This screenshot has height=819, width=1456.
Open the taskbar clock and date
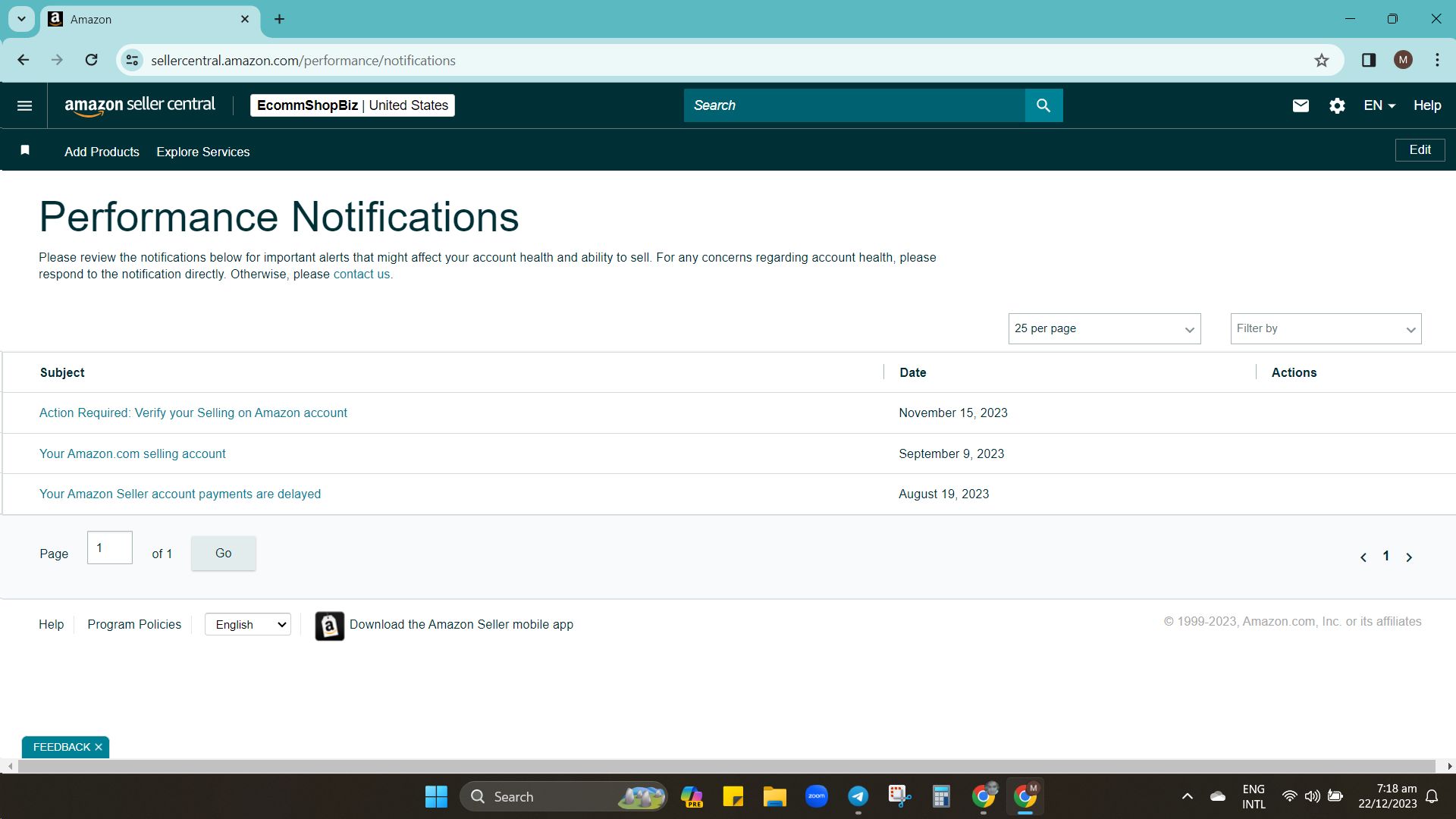(x=1388, y=796)
